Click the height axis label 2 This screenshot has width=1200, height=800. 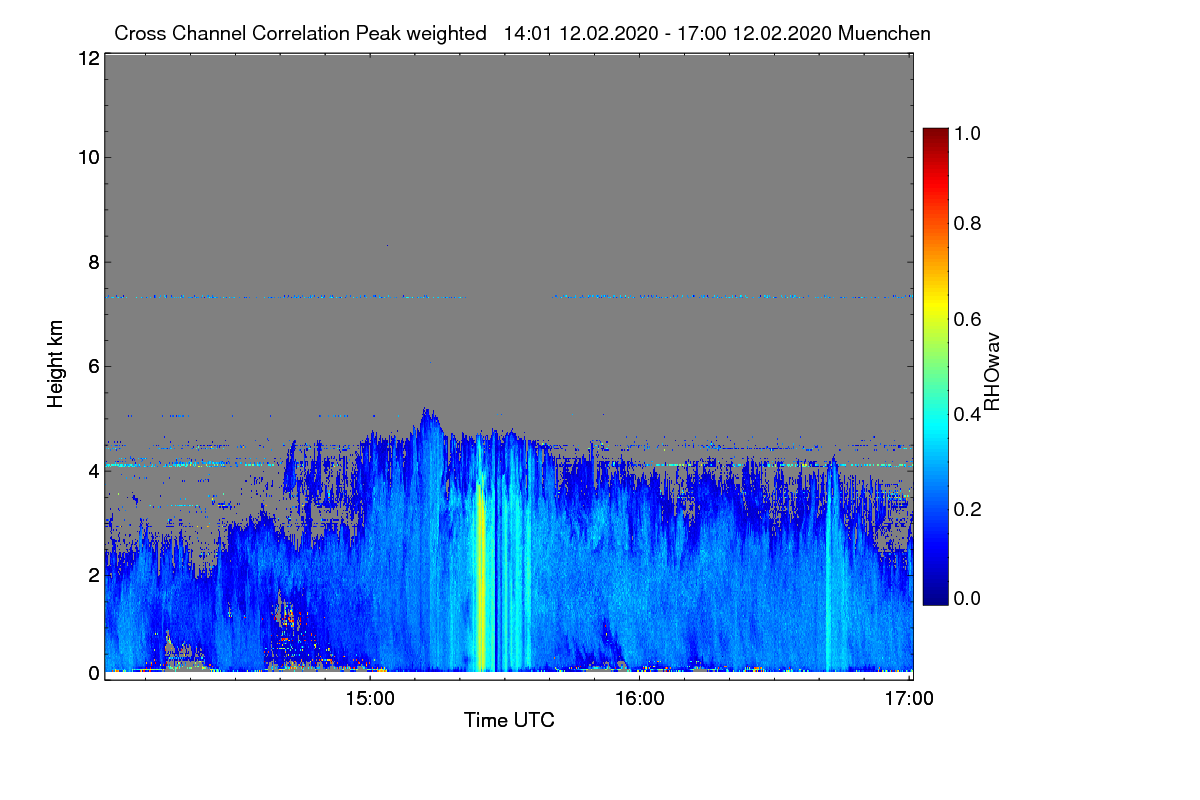pyautogui.click(x=92, y=575)
